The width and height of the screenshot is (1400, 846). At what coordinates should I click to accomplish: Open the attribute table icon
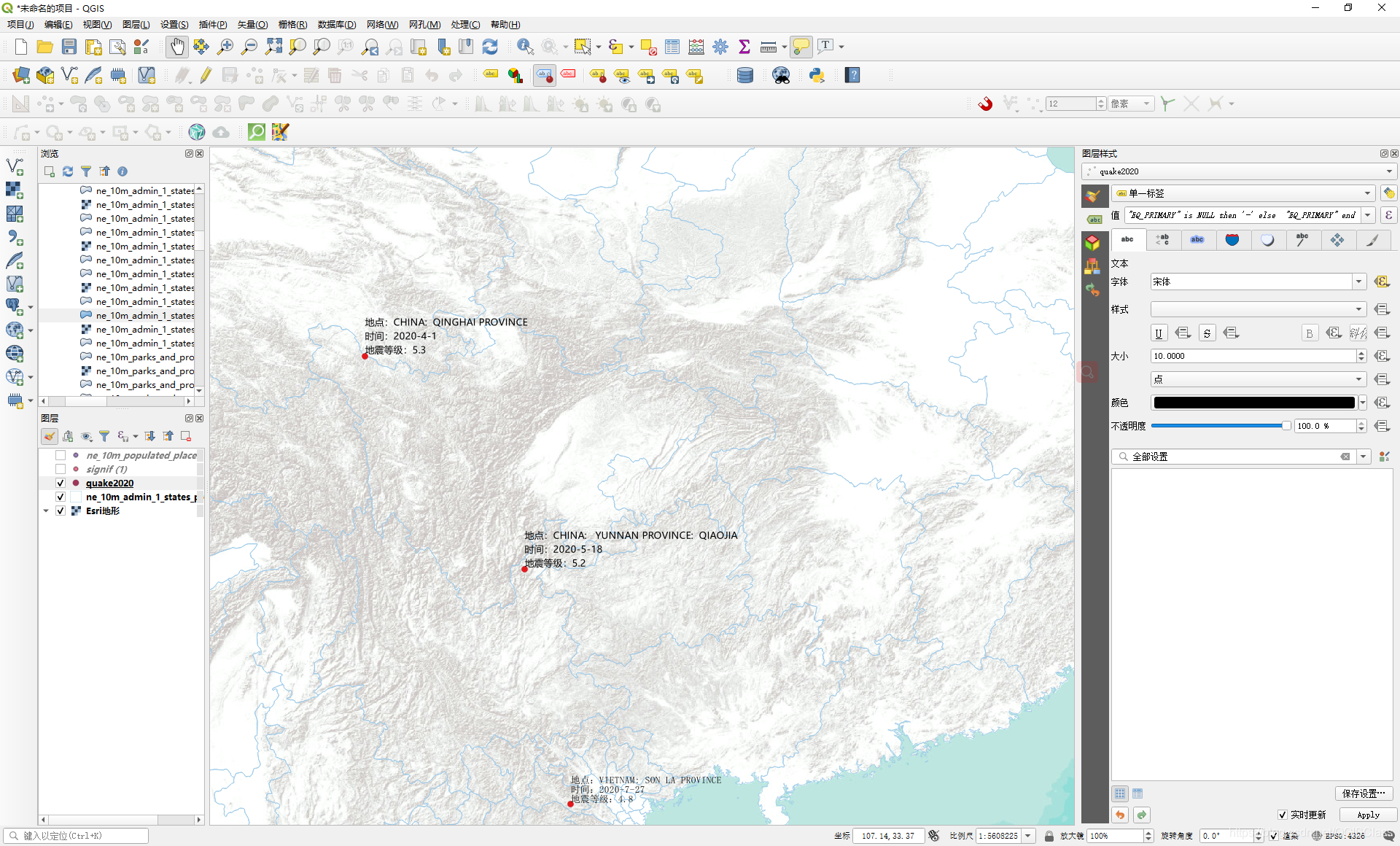click(672, 47)
